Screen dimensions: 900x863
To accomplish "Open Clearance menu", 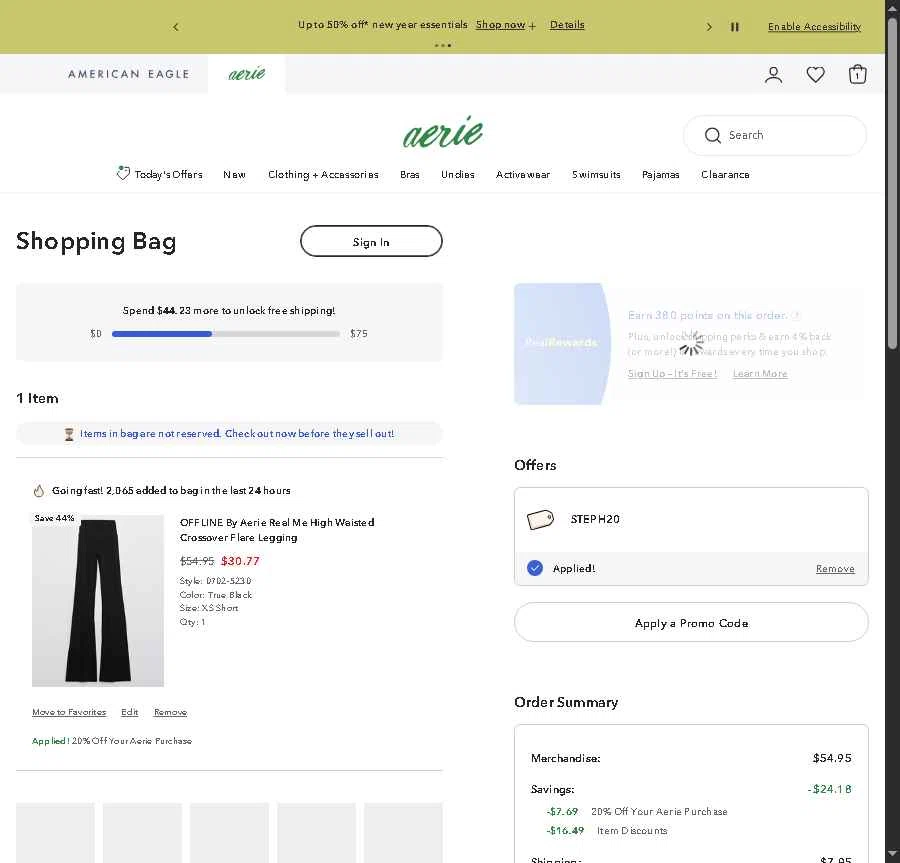I will pyautogui.click(x=725, y=174).
